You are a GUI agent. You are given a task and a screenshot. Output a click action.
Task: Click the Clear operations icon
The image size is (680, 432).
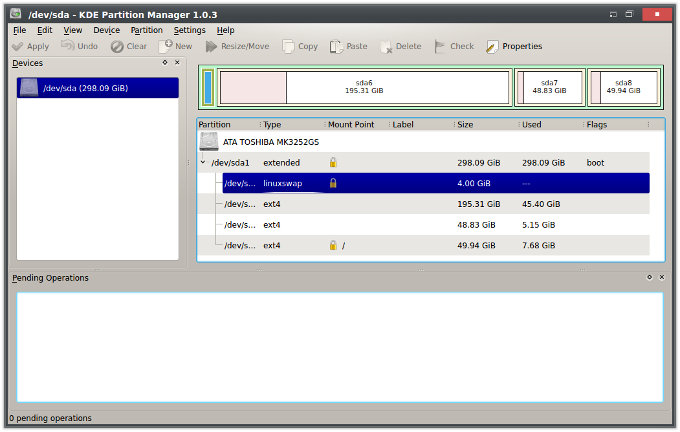click(x=117, y=46)
